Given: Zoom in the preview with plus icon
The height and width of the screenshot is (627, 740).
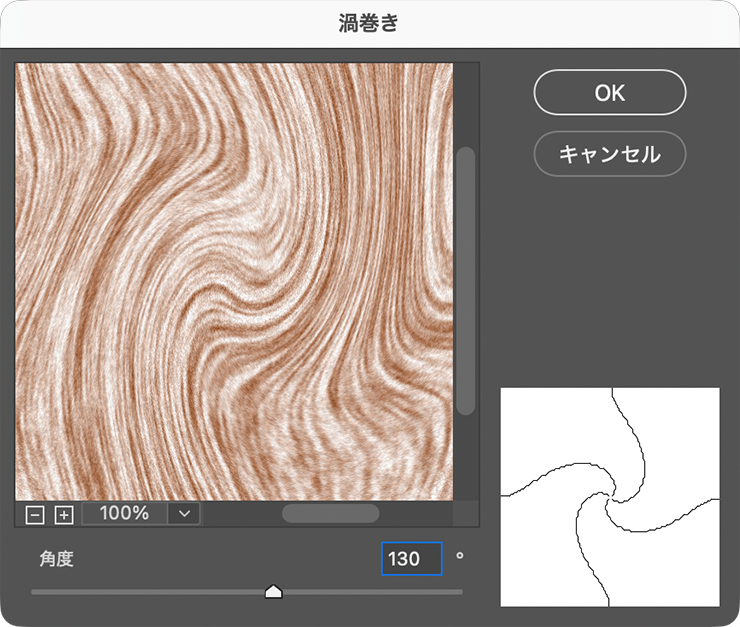Looking at the screenshot, I should click(64, 515).
